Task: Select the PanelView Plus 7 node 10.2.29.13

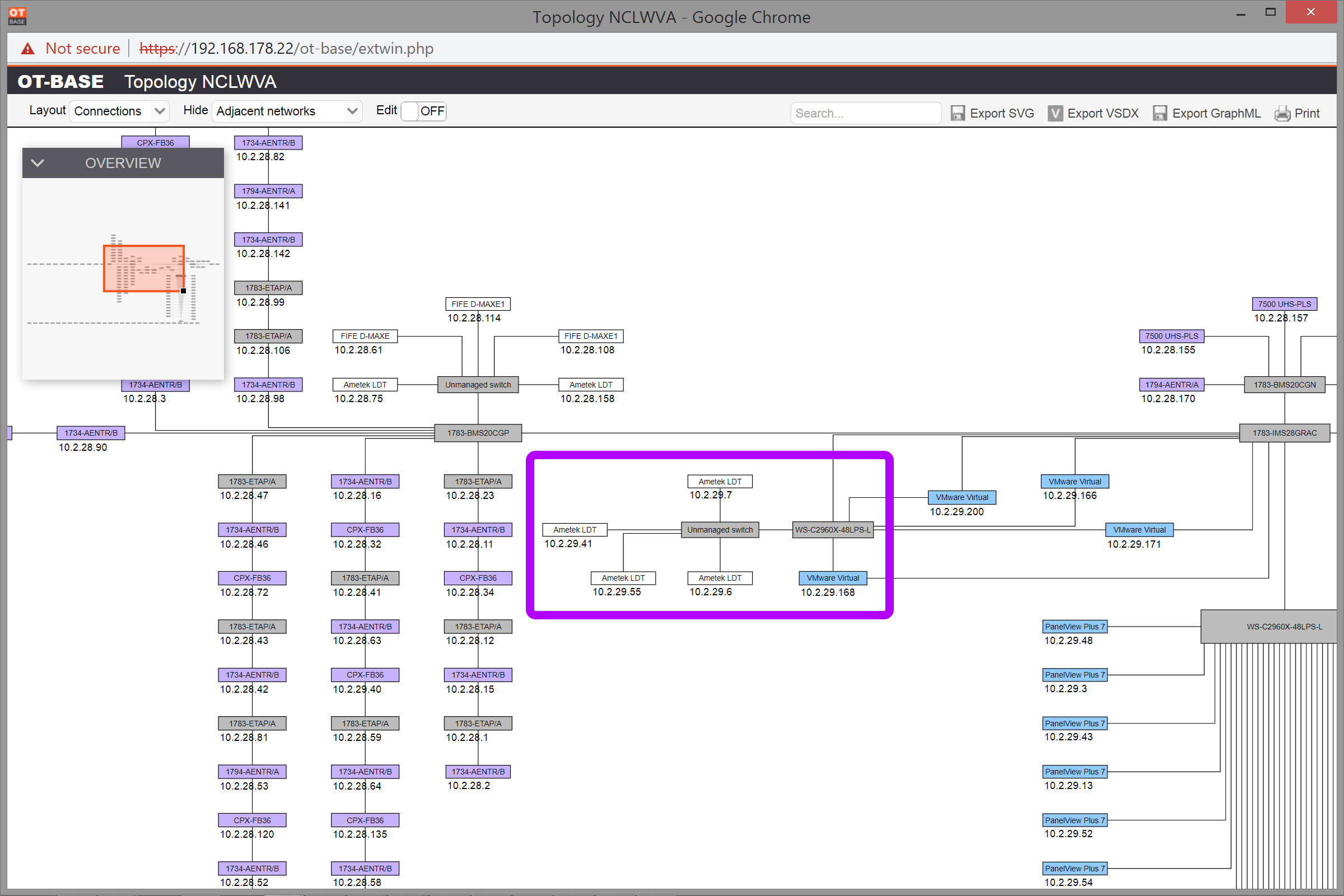Action: click(x=1075, y=772)
